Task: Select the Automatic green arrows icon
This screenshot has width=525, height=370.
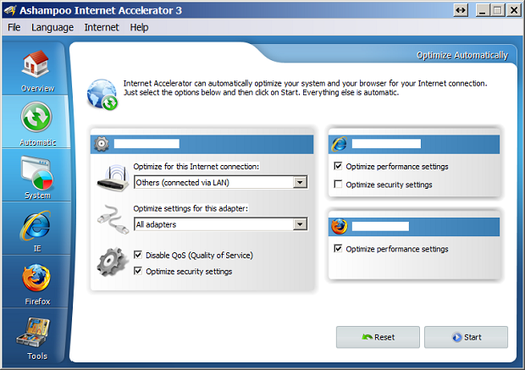Action: (36, 117)
